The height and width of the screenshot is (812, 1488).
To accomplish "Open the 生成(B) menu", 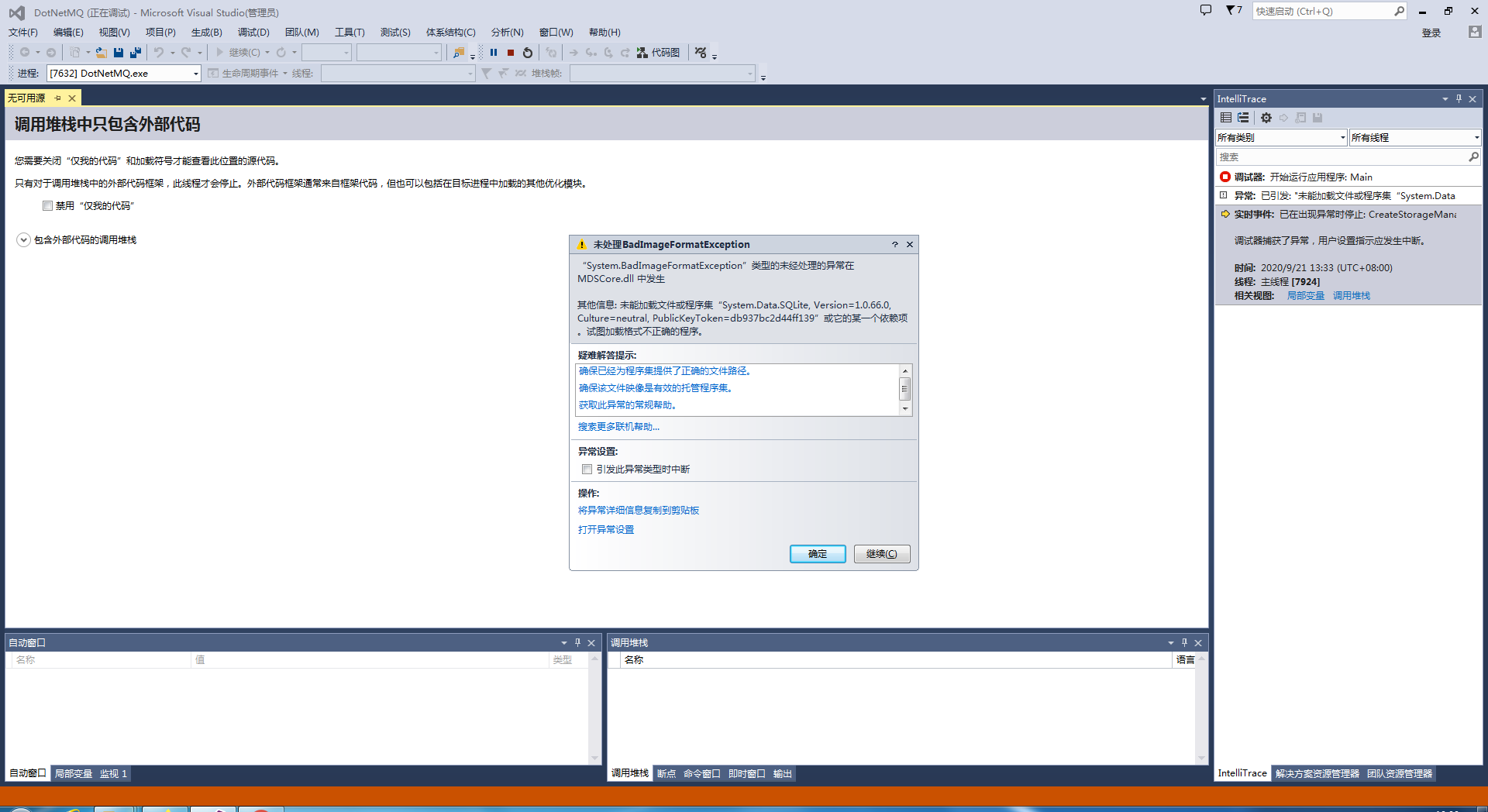I will click(x=207, y=32).
